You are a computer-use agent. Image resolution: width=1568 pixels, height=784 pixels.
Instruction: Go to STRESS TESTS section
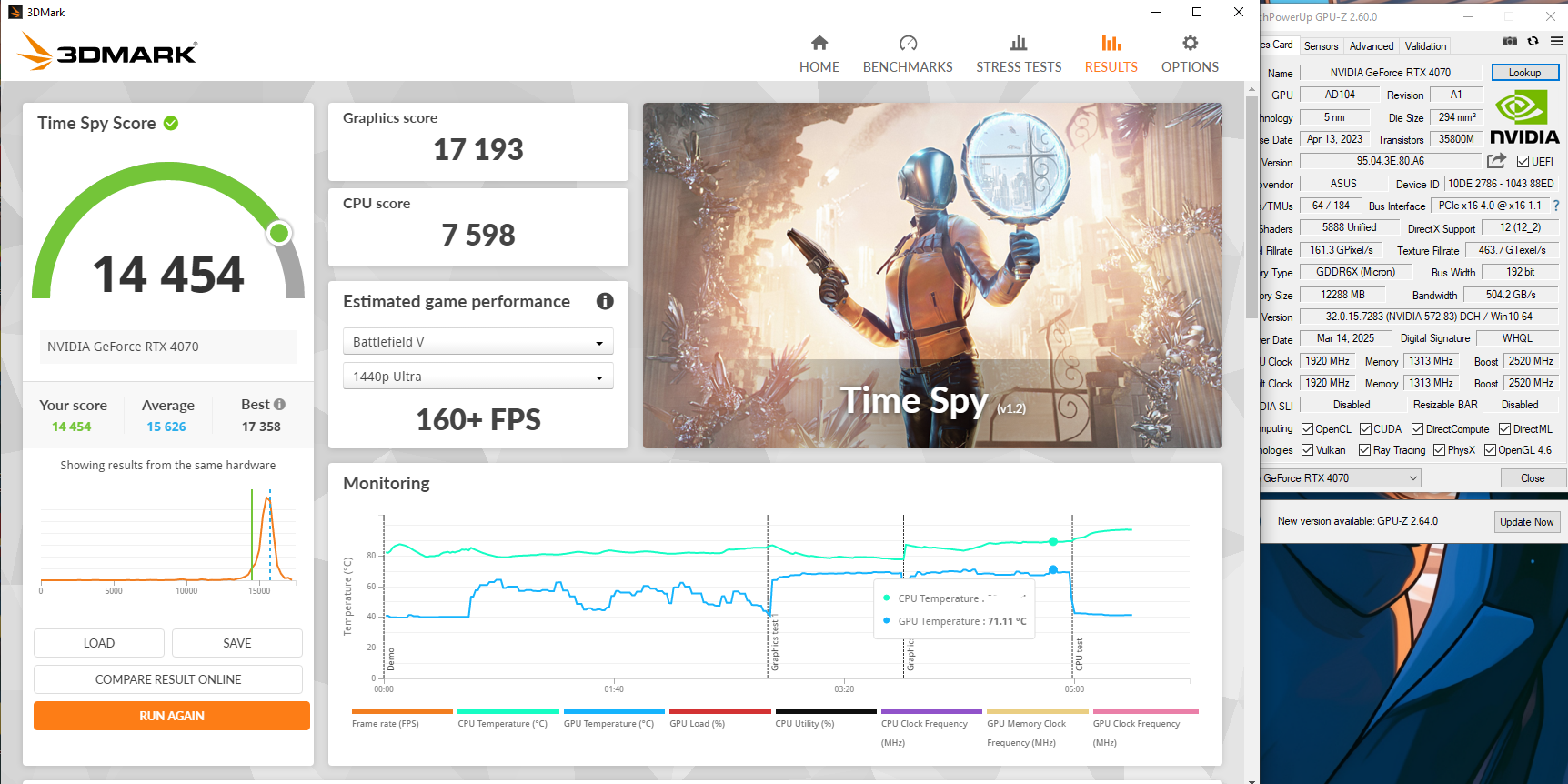(x=1019, y=55)
